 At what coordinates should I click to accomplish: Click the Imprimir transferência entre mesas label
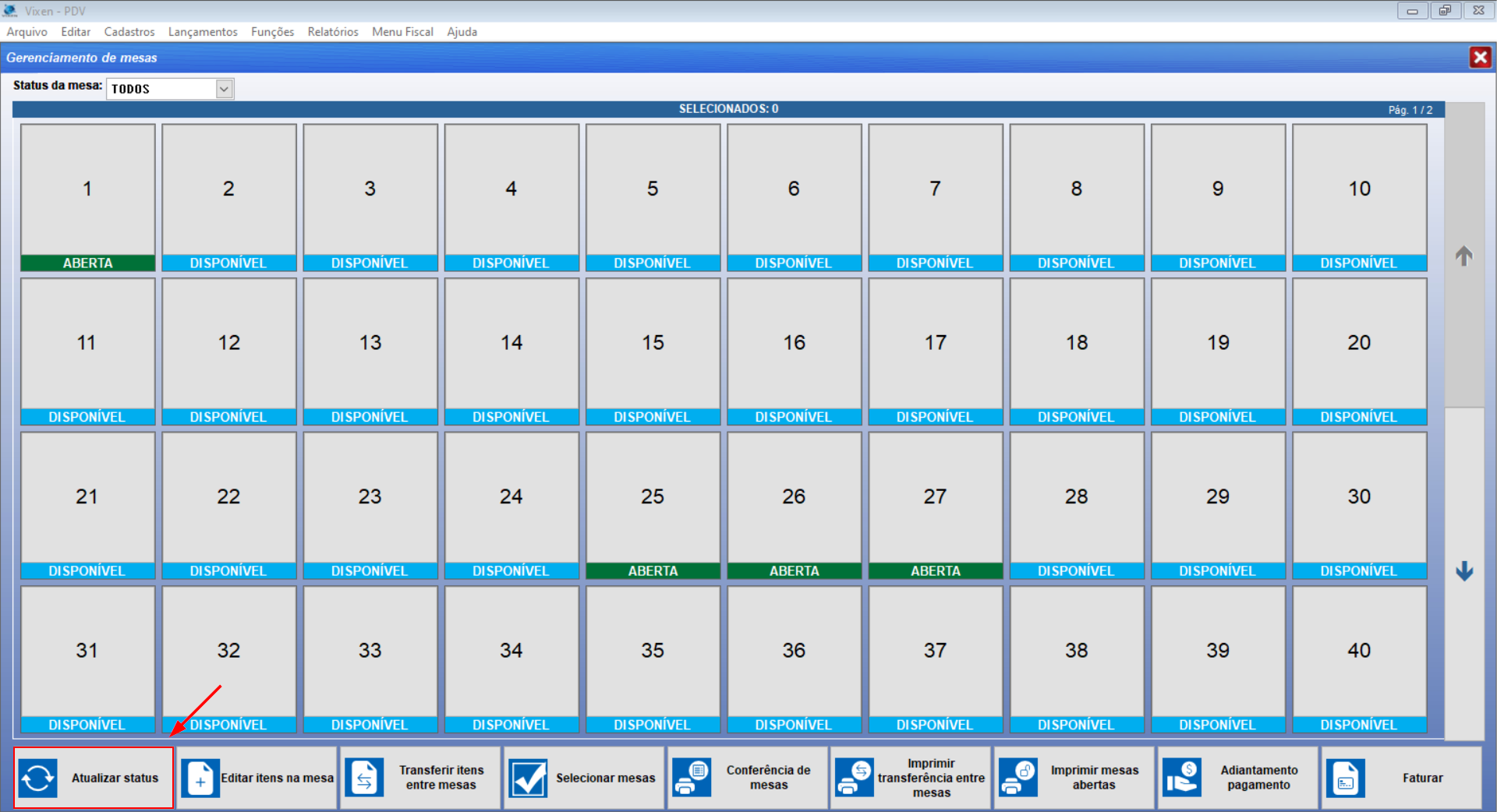pyautogui.click(x=932, y=778)
